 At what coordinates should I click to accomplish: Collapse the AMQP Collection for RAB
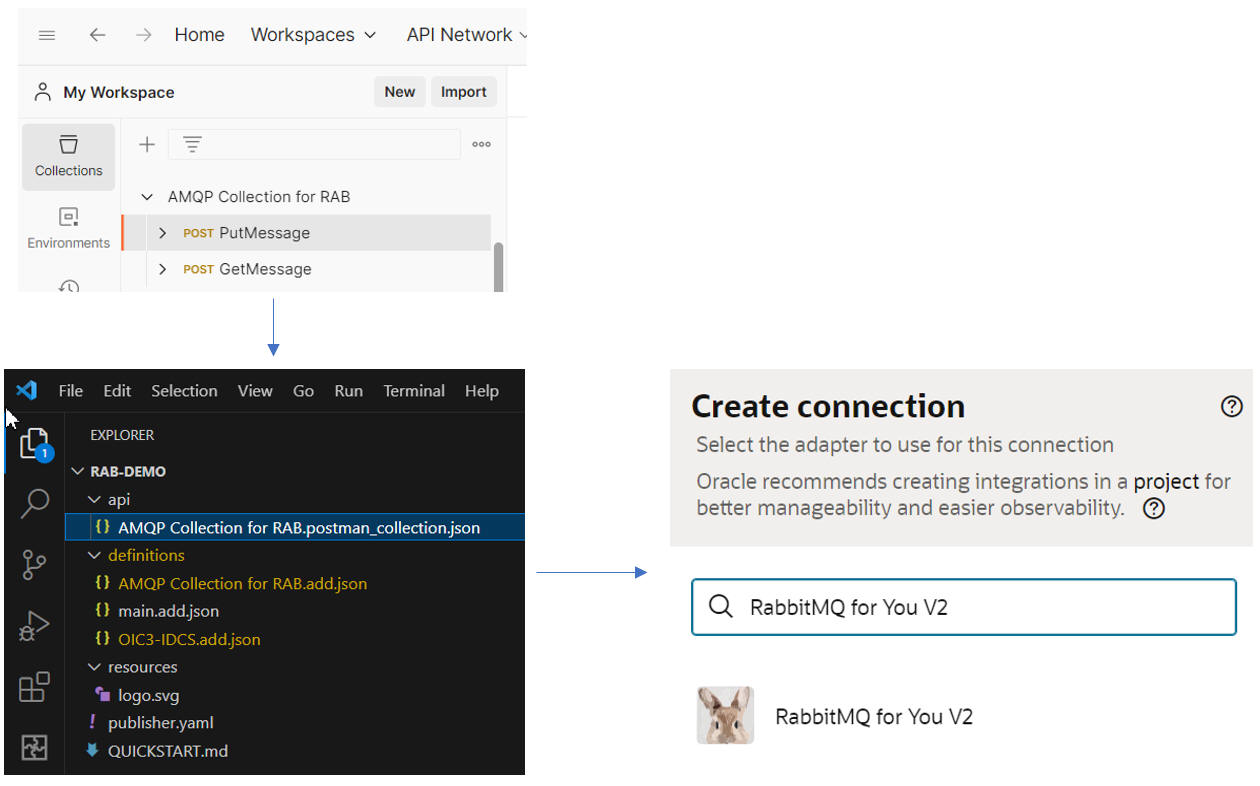[147, 197]
